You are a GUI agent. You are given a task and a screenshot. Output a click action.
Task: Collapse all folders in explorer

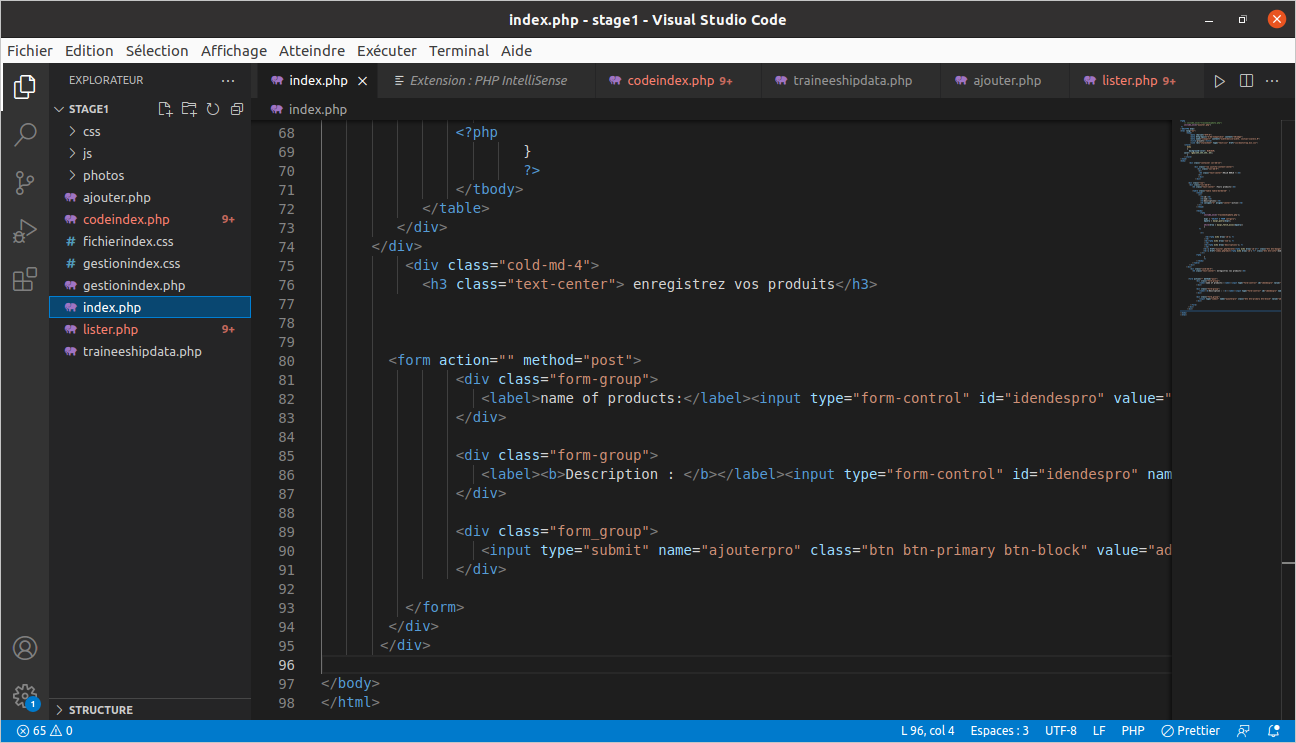coord(237,109)
